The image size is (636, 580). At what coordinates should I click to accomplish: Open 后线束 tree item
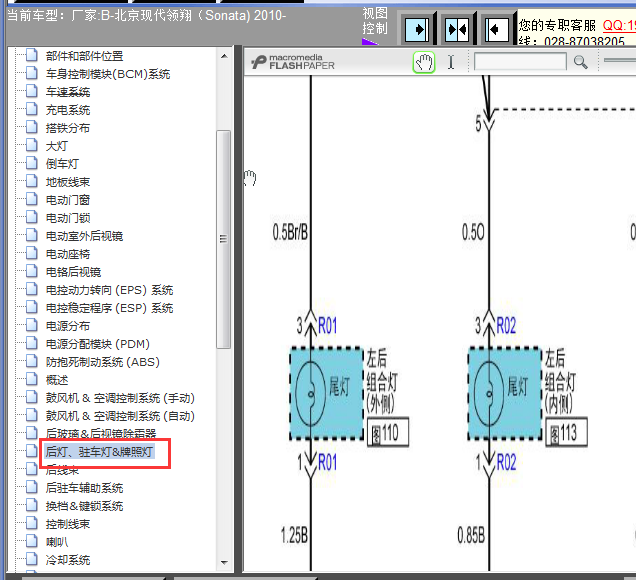click(x=62, y=470)
